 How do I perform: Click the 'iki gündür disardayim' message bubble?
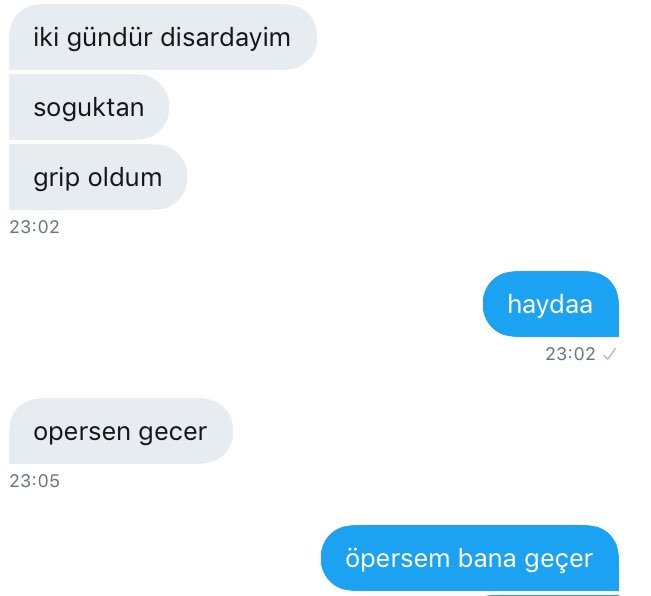pos(163,37)
